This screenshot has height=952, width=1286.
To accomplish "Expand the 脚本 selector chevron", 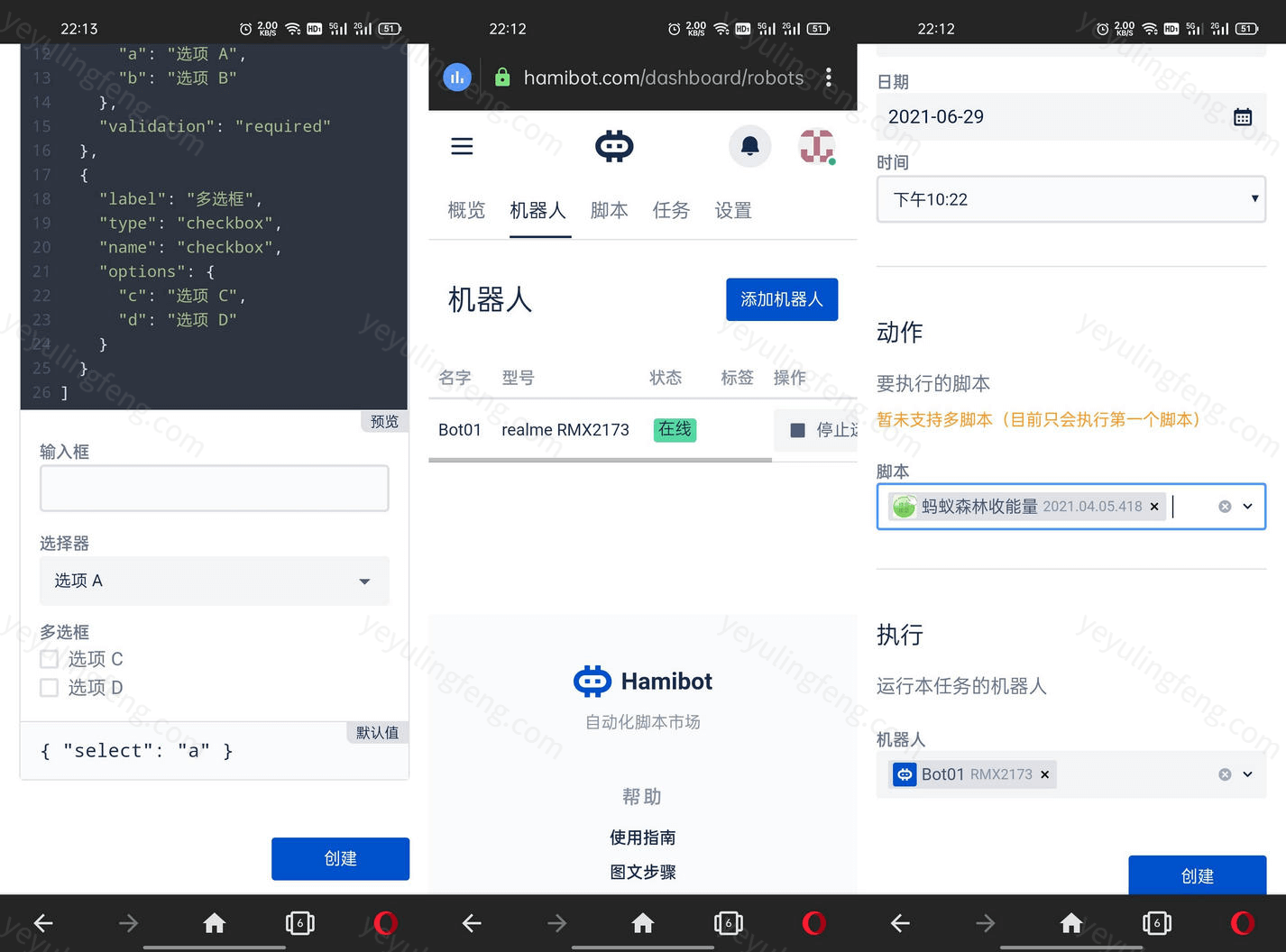I will tap(1248, 507).
